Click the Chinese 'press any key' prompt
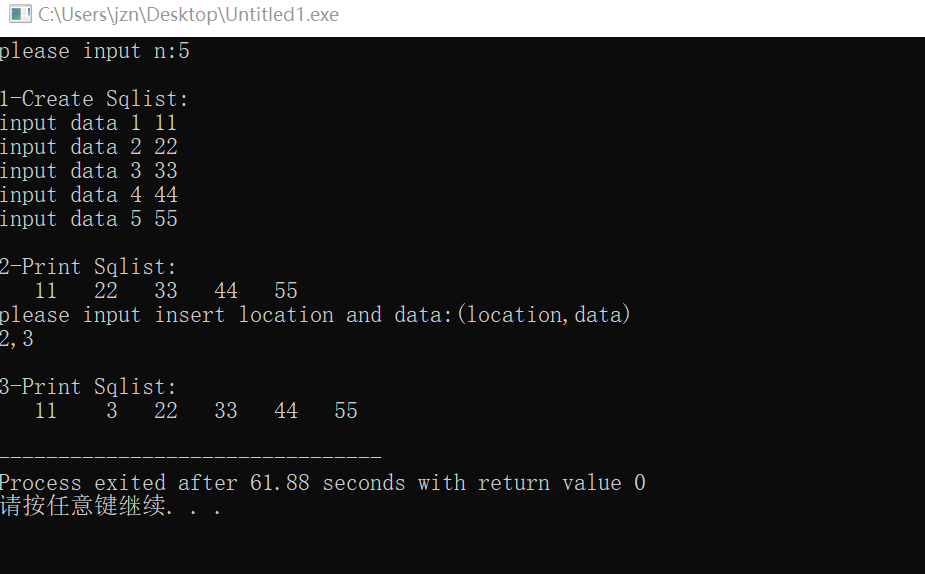This screenshot has height=574, width=925. tap(110, 506)
